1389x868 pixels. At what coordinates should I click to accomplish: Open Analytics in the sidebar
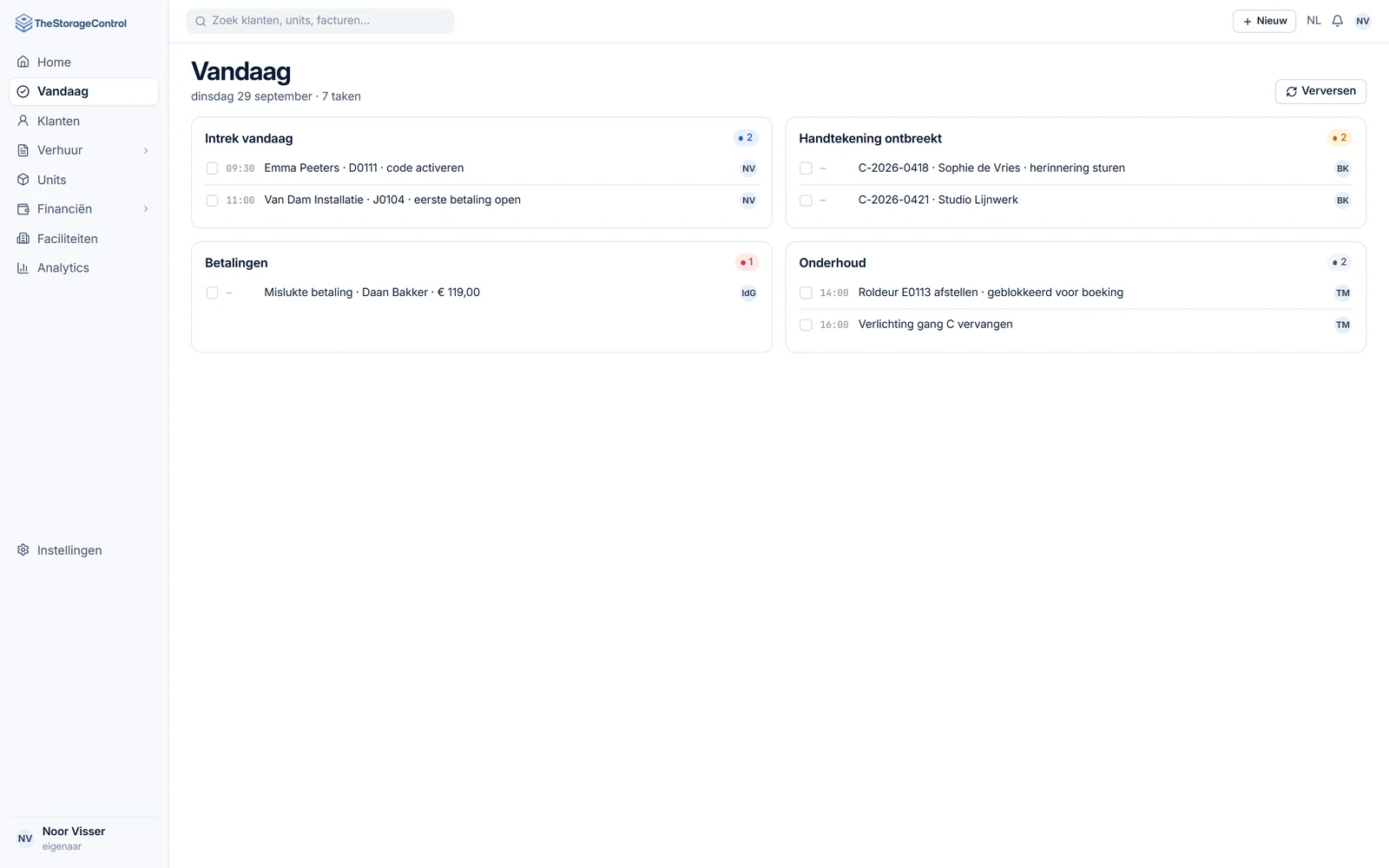pyautogui.click(x=84, y=268)
